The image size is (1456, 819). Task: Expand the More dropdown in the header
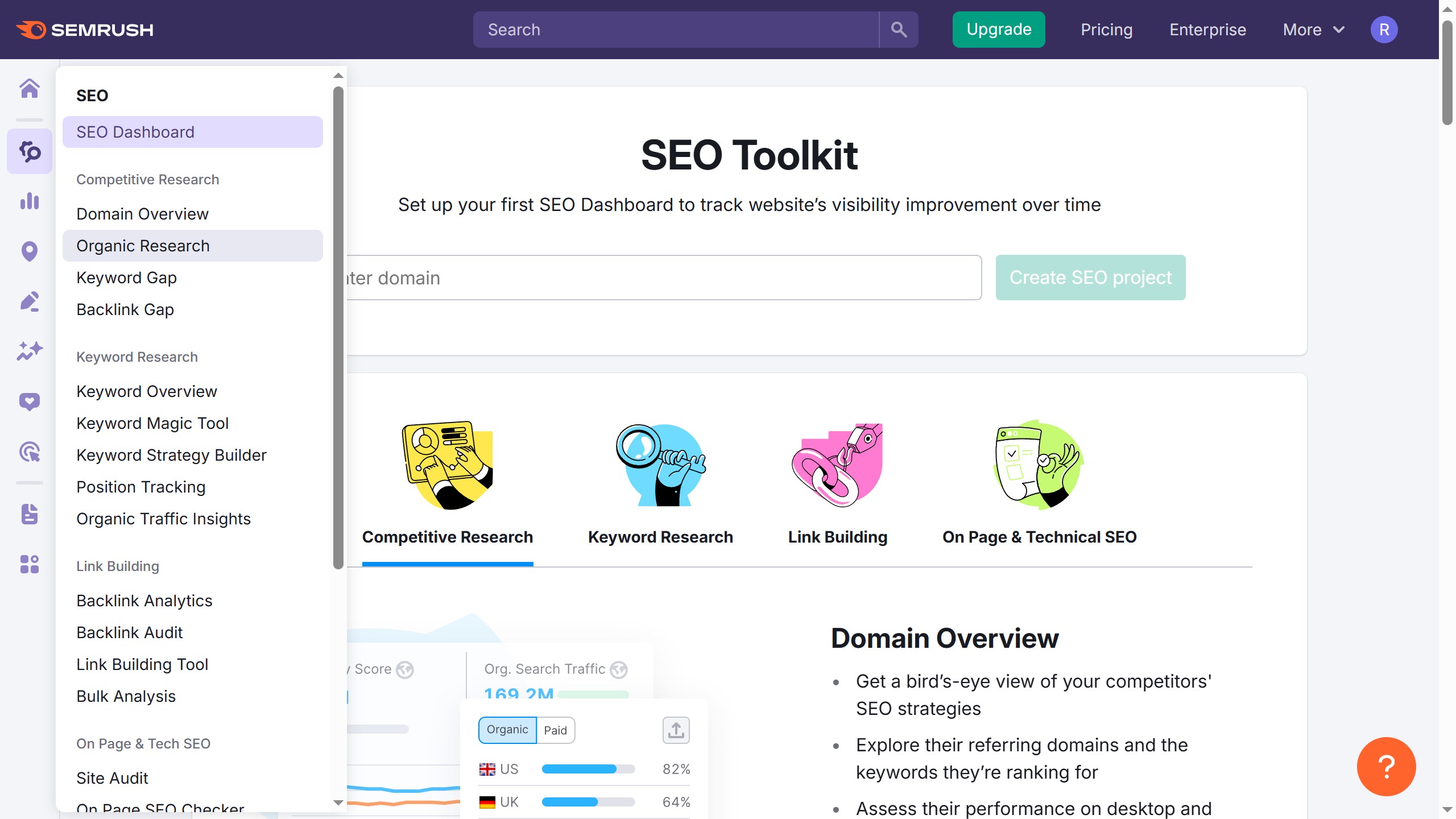1313,30
